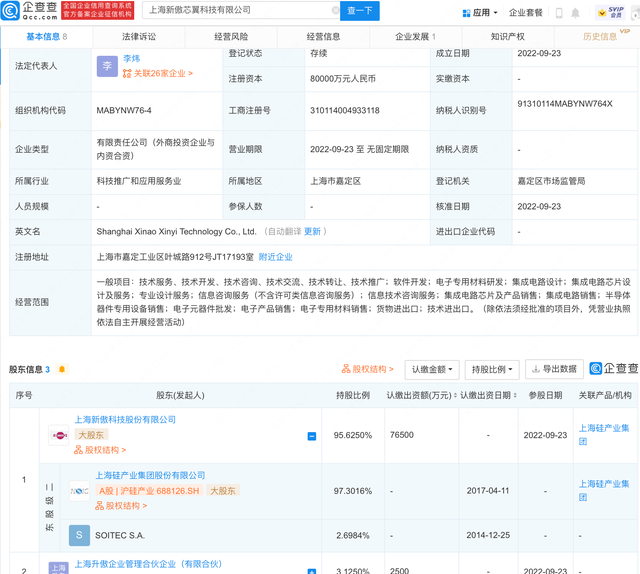
Task: Open the mobile phone icon in header
Action: tap(559, 13)
